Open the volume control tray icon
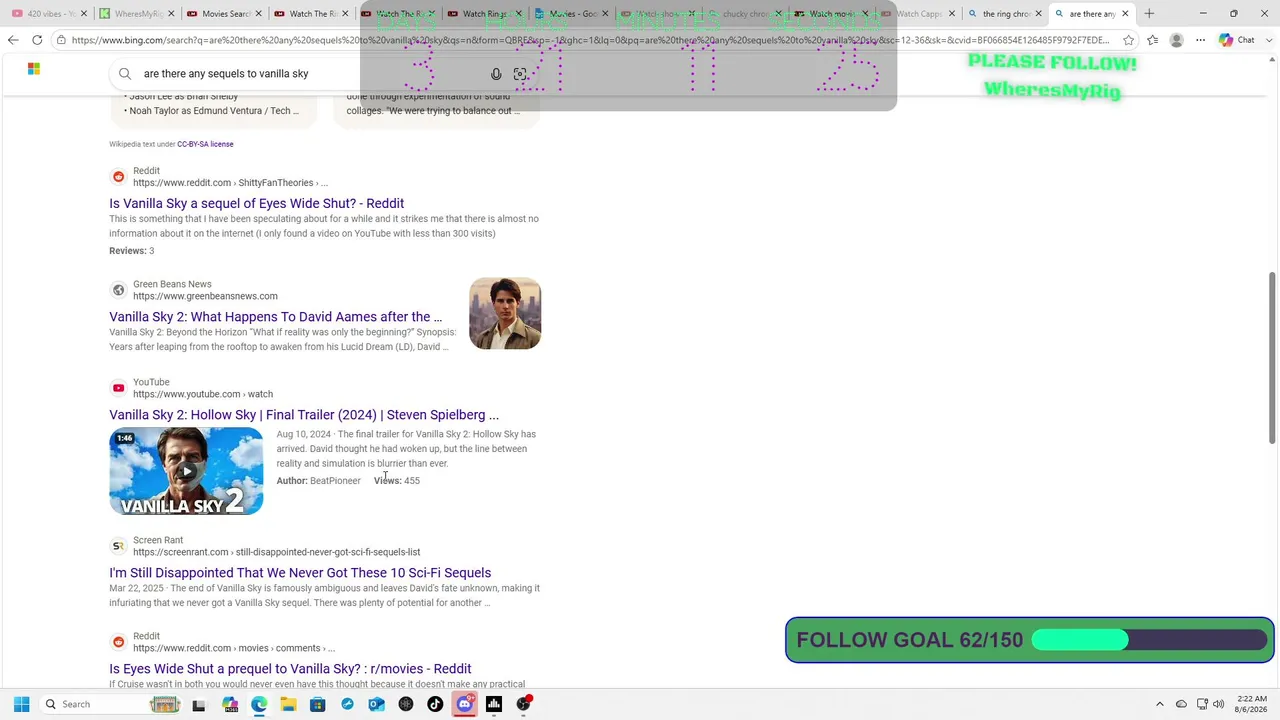This screenshot has width=1280, height=720. (1218, 704)
